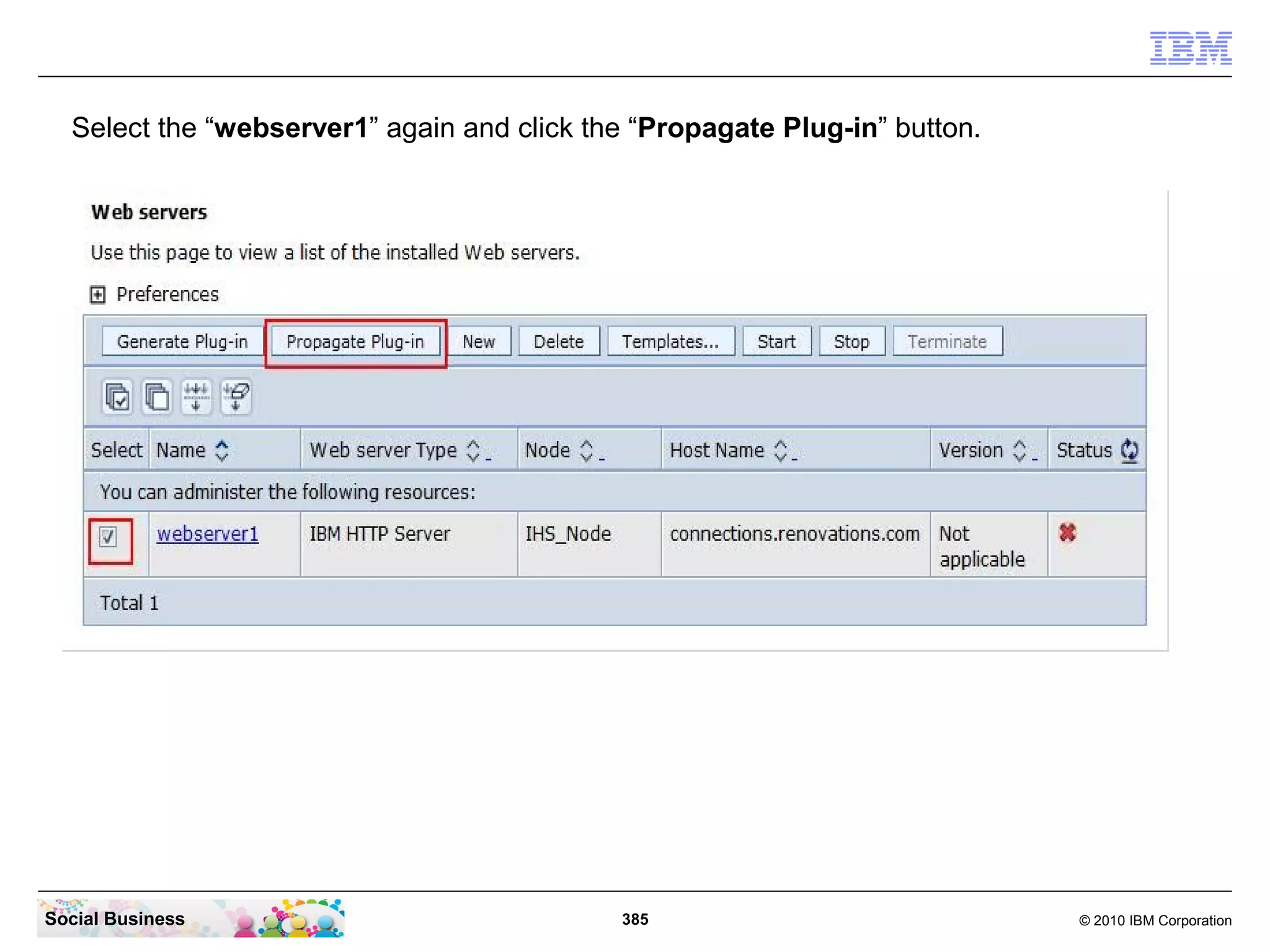Image resolution: width=1270 pixels, height=952 pixels.
Task: Sort by Web server Type arrows
Action: [x=473, y=451]
